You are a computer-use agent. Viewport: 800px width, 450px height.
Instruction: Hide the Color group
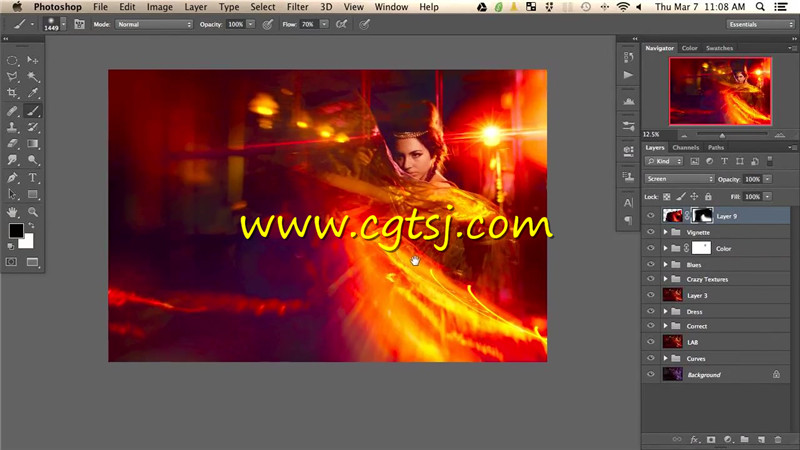point(651,248)
